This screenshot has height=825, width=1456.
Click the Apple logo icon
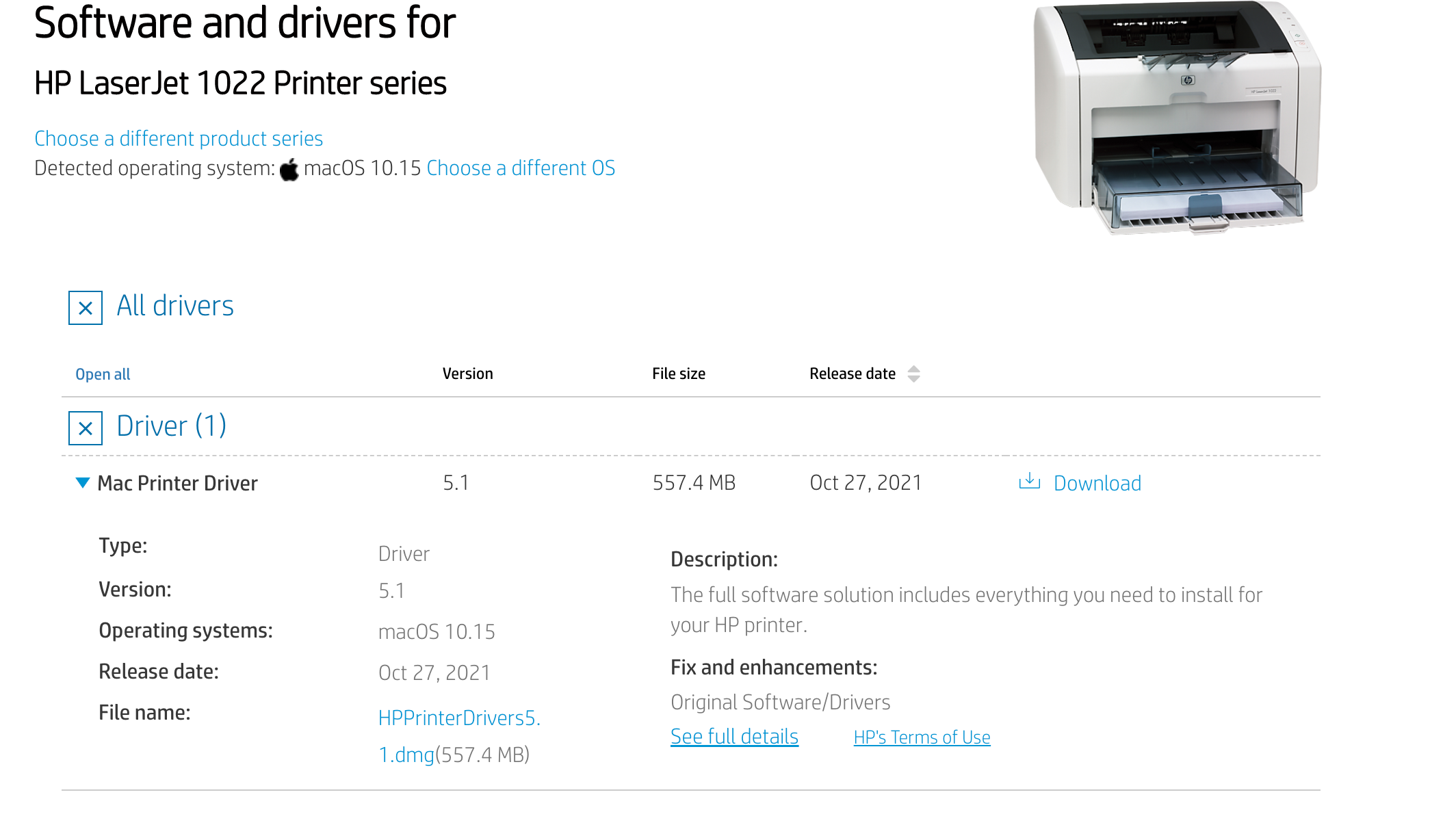click(x=289, y=169)
